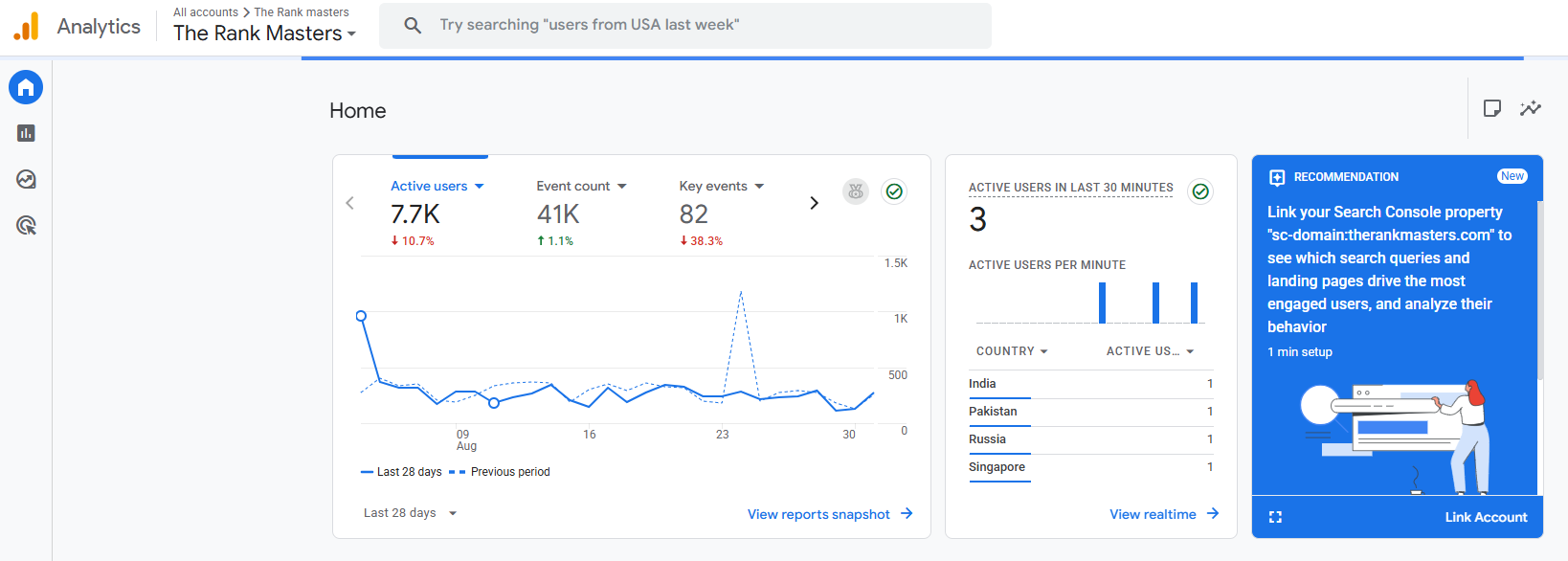Image resolution: width=1568 pixels, height=561 pixels.
Task: Click the medal badge icon on metrics card
Action: [x=856, y=191]
